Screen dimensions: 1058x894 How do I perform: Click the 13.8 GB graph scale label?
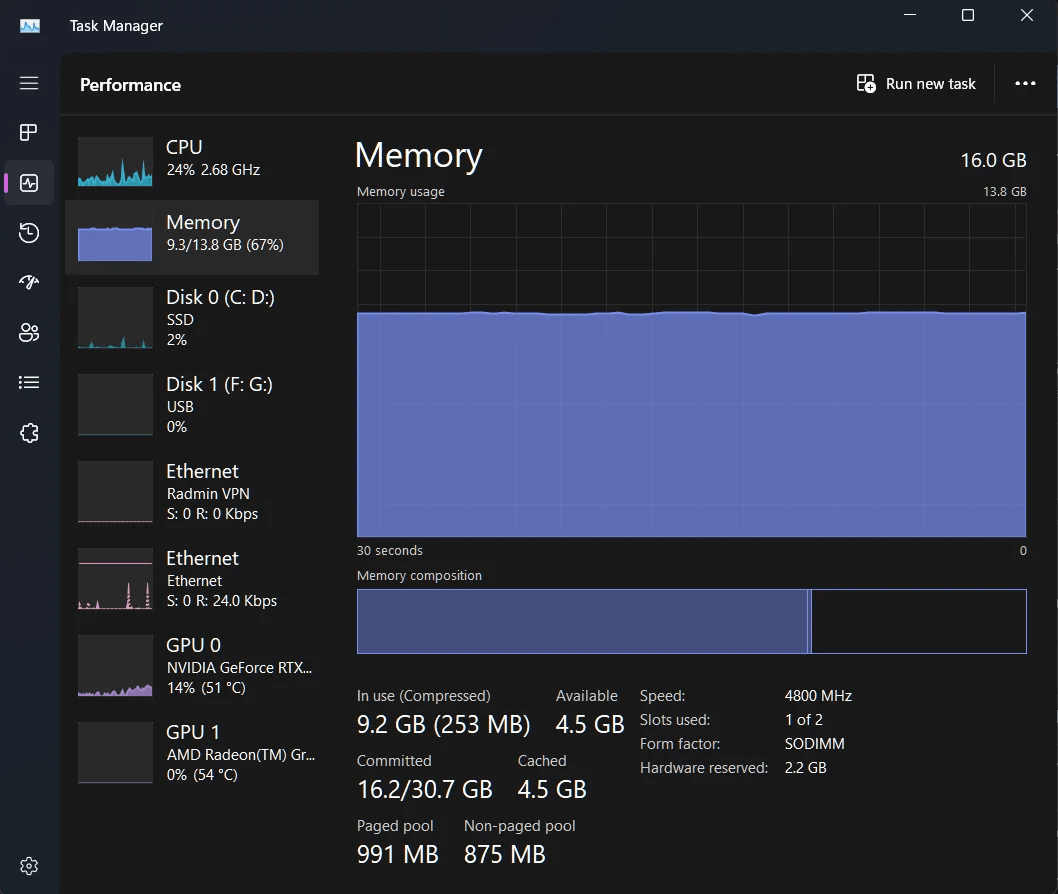coord(1004,192)
